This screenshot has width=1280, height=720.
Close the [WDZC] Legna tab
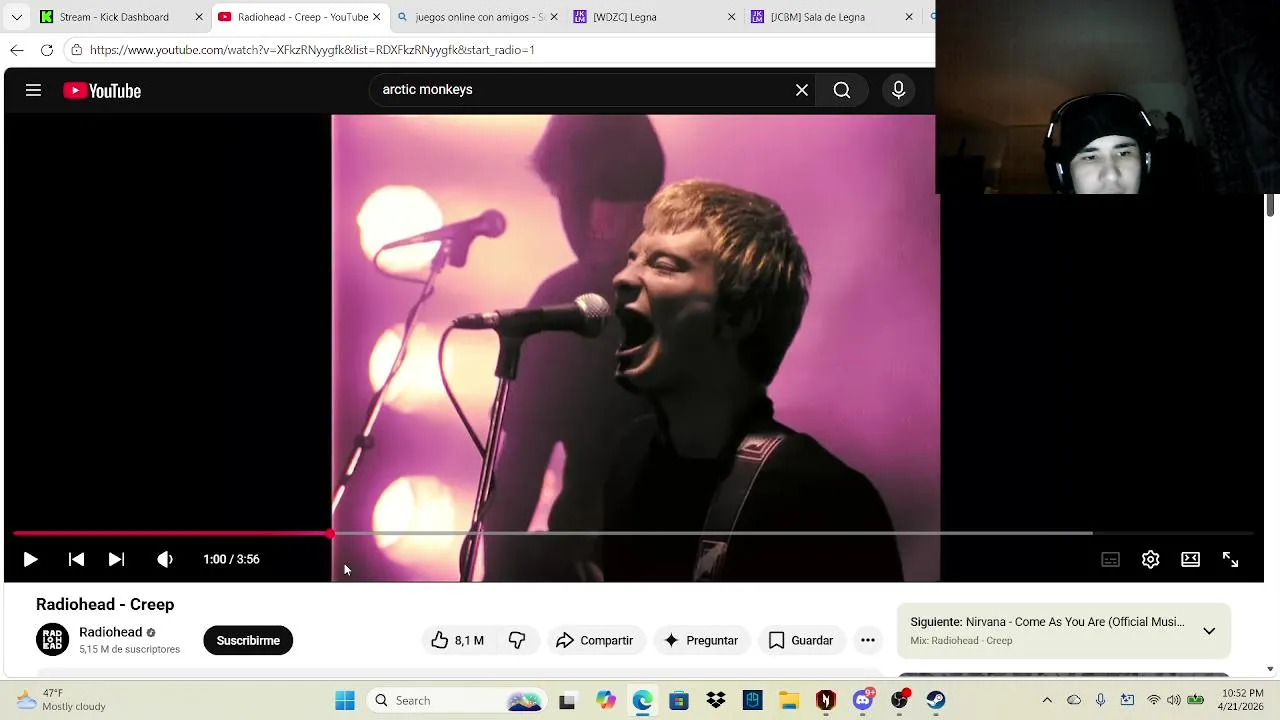(731, 17)
